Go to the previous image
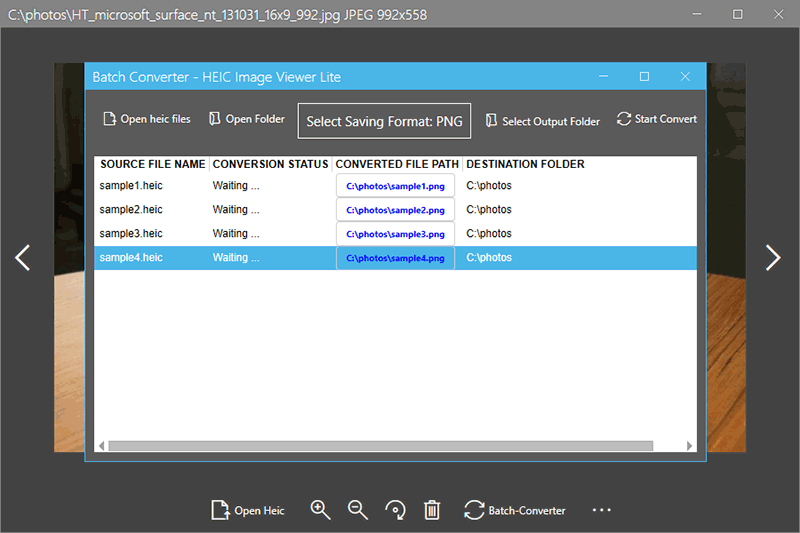 click(22, 257)
